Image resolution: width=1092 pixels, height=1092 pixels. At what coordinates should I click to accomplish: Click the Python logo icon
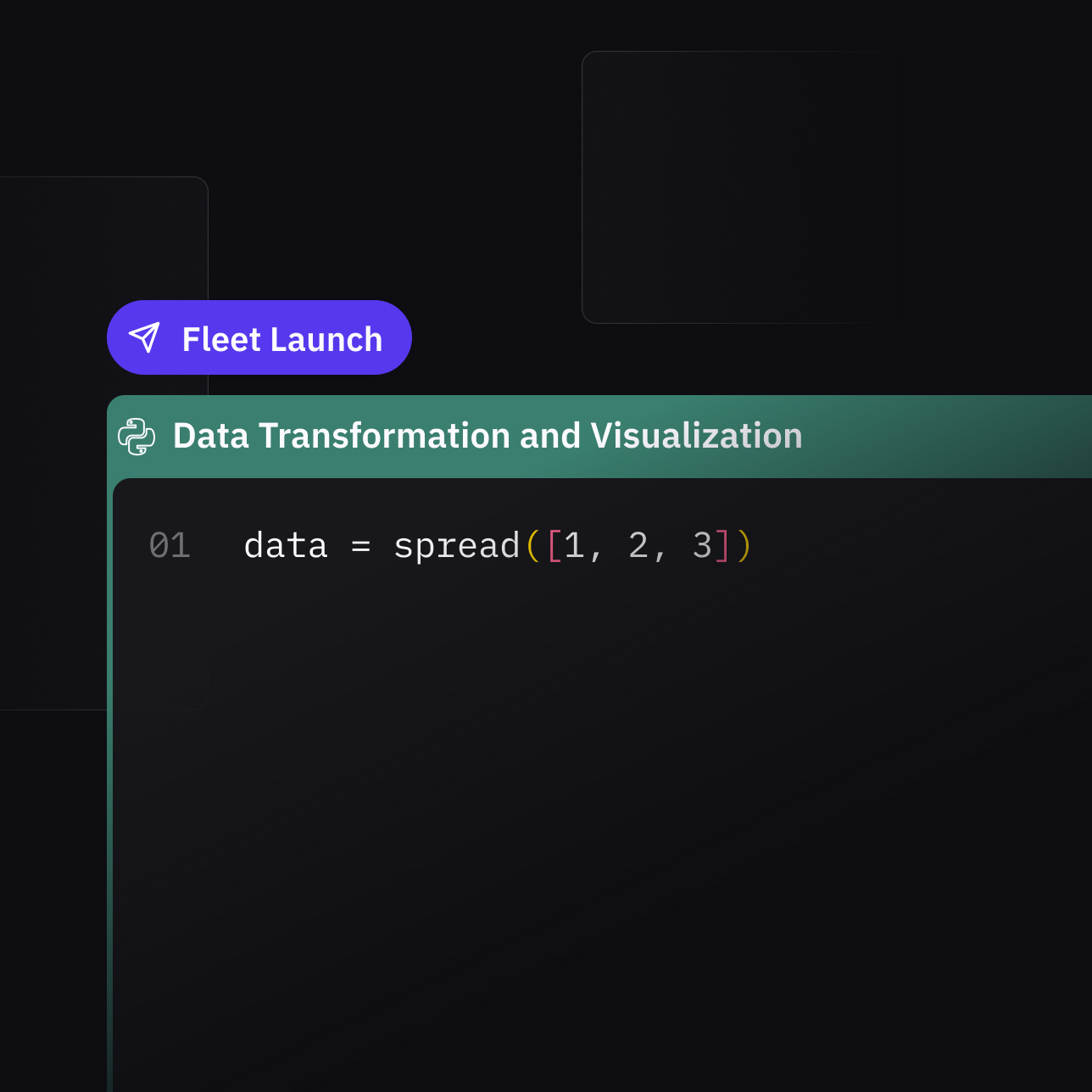coord(136,437)
